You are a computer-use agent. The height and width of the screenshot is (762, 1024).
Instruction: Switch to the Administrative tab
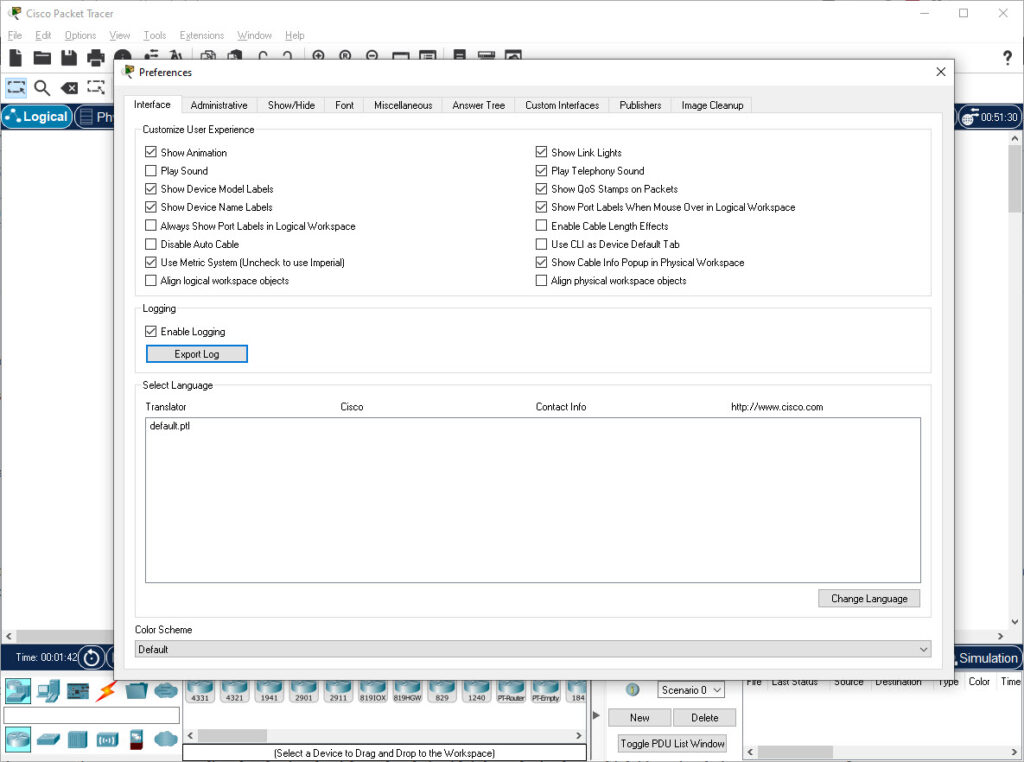point(219,105)
